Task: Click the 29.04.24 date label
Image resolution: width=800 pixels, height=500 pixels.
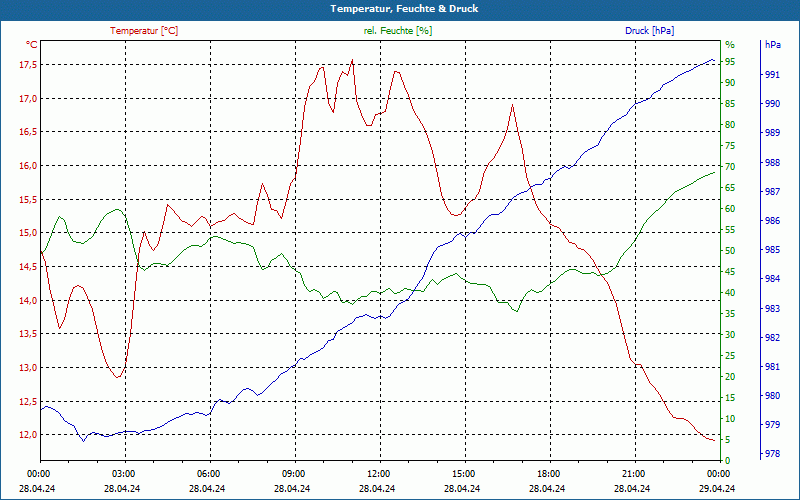Action: click(717, 488)
